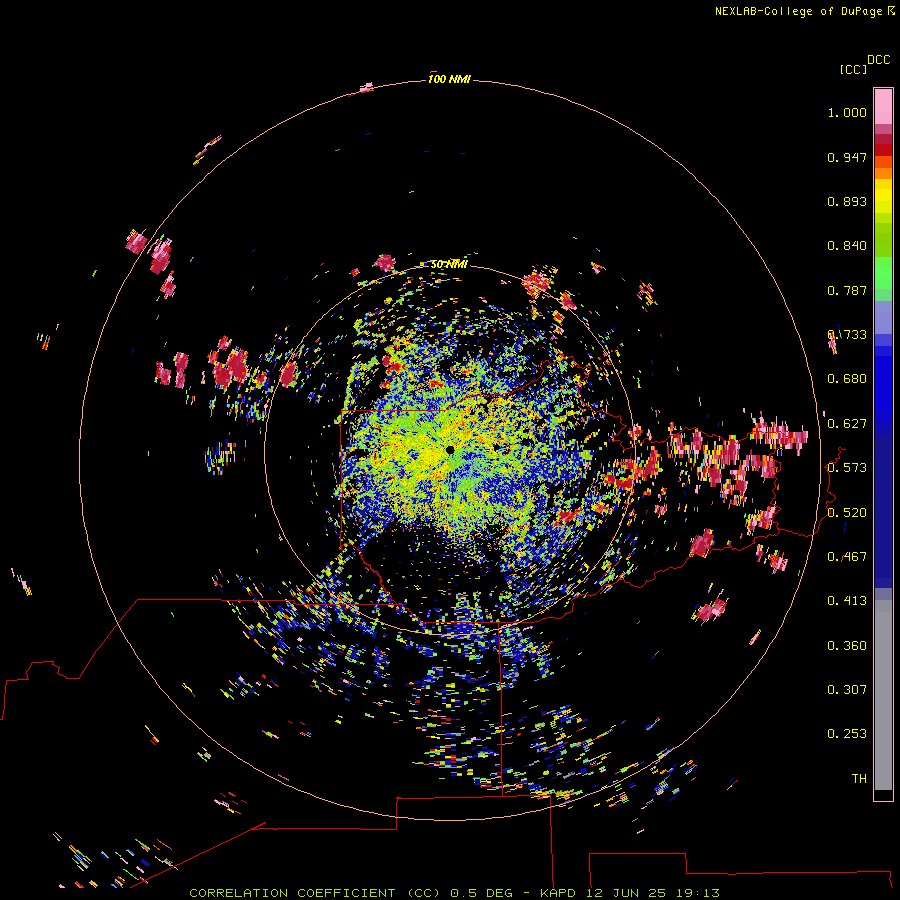
Task: Pick the red swatch in the color bar
Action: pos(883,150)
